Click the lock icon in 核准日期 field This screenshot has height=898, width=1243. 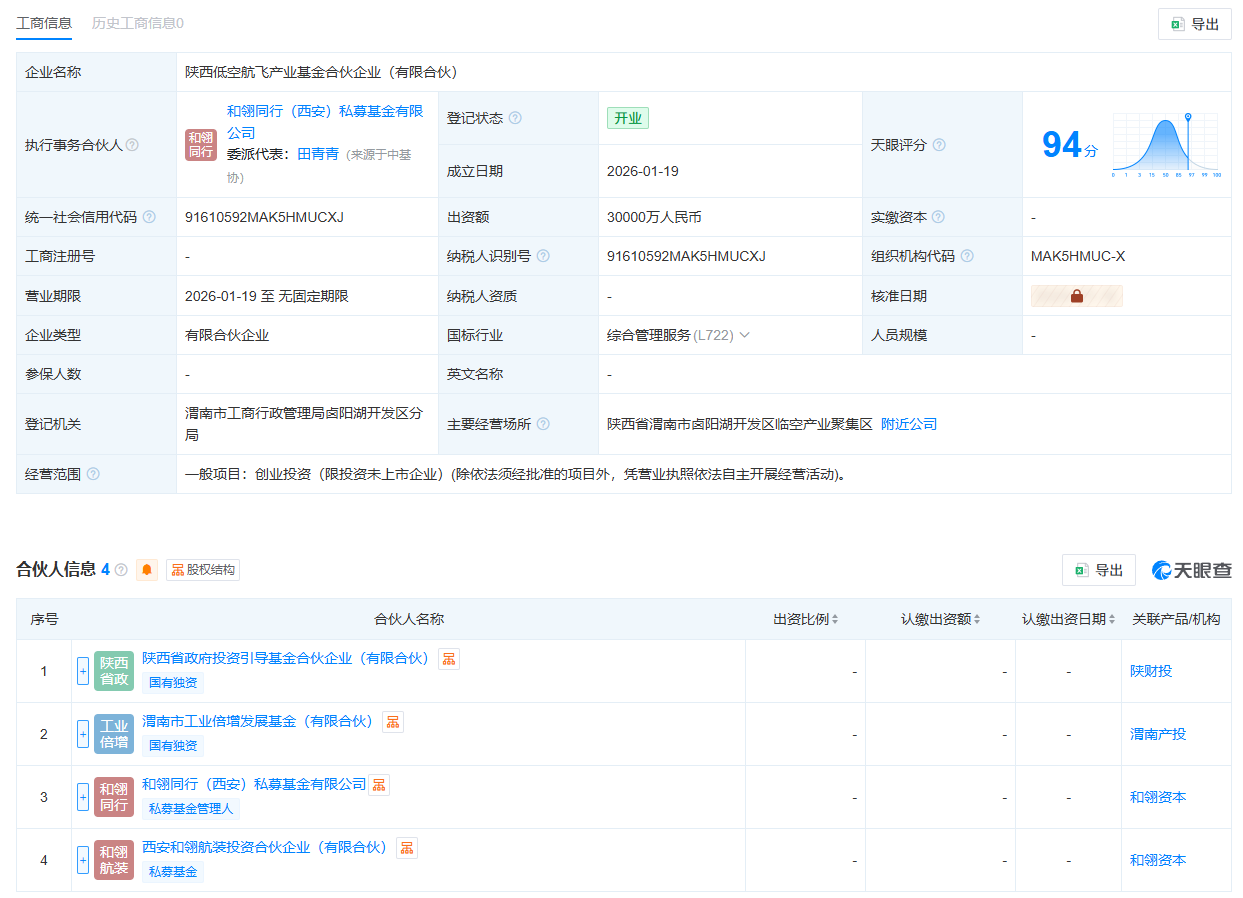pos(1076,295)
